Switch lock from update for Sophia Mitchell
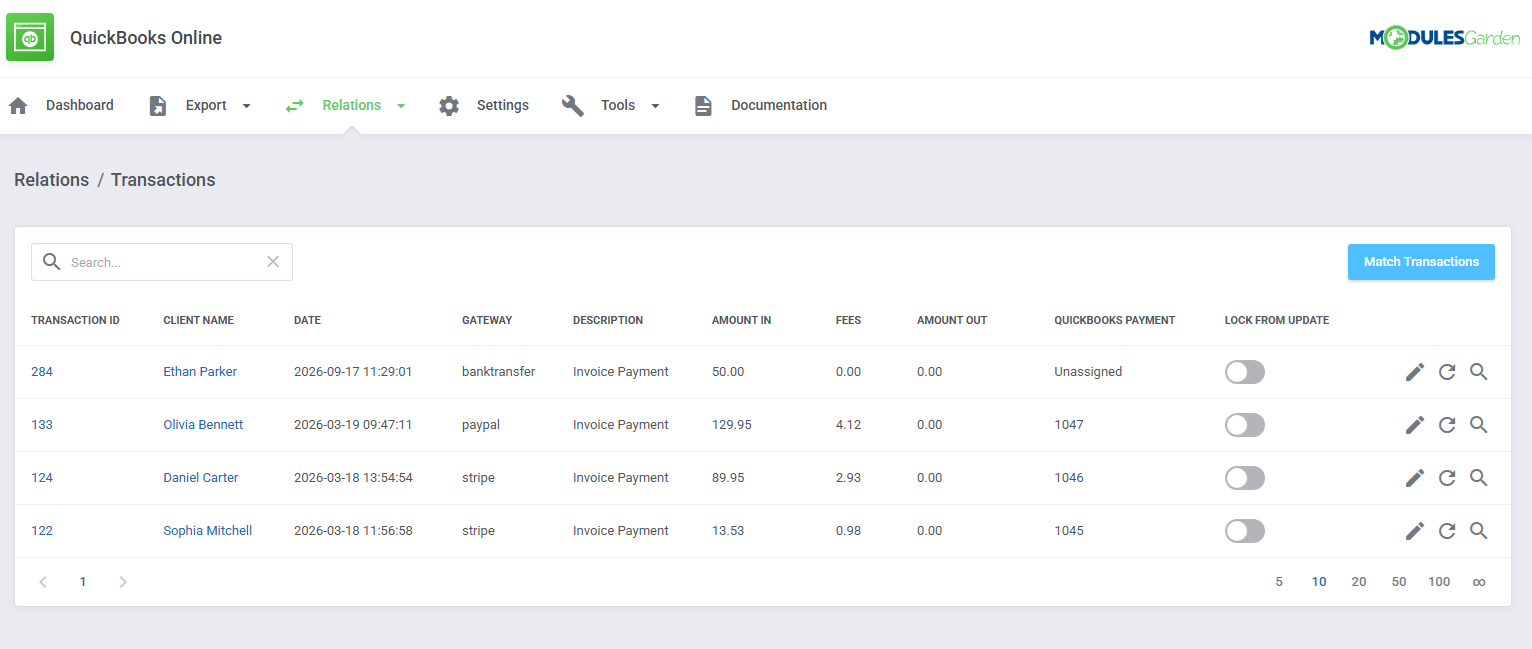The height and width of the screenshot is (649, 1532). 1245,531
